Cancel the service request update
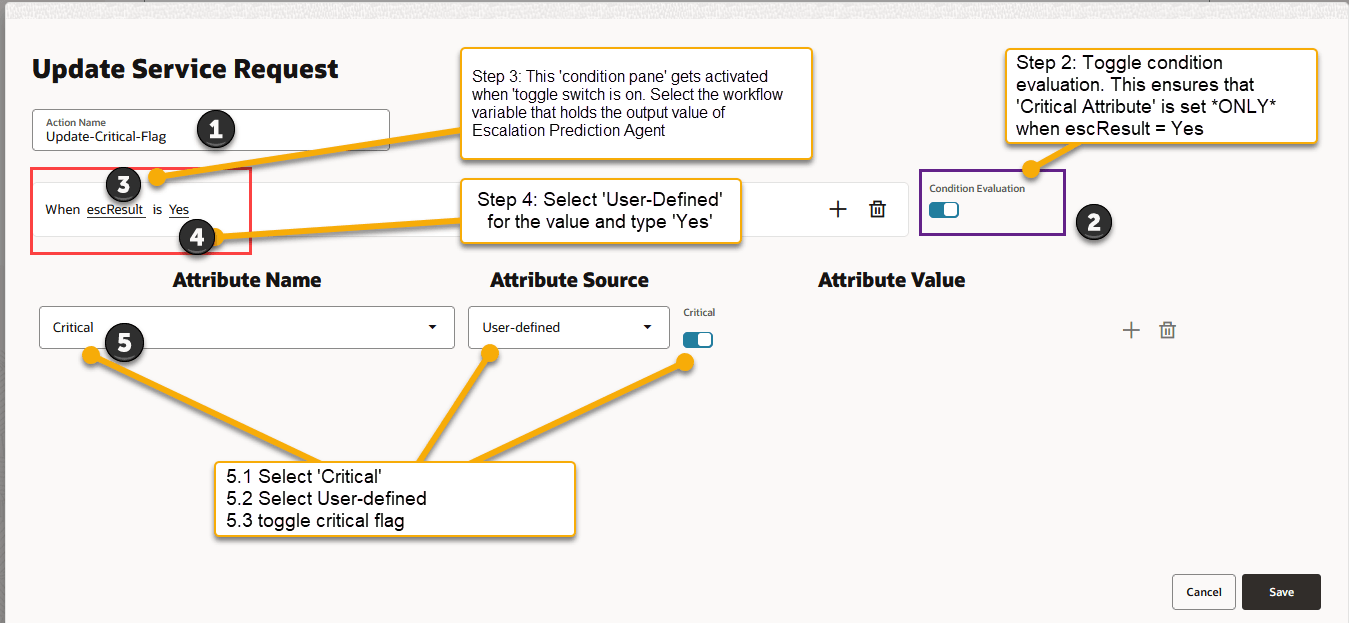1349x623 pixels. [1203, 591]
